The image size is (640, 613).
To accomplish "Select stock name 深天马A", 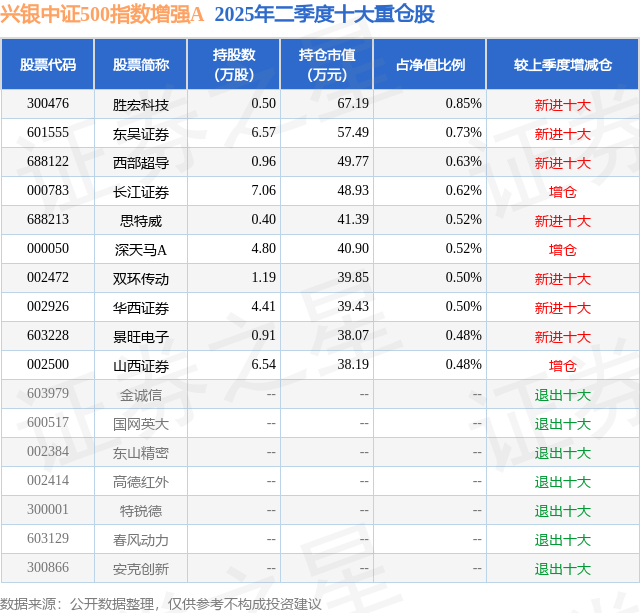I will 141,250.
